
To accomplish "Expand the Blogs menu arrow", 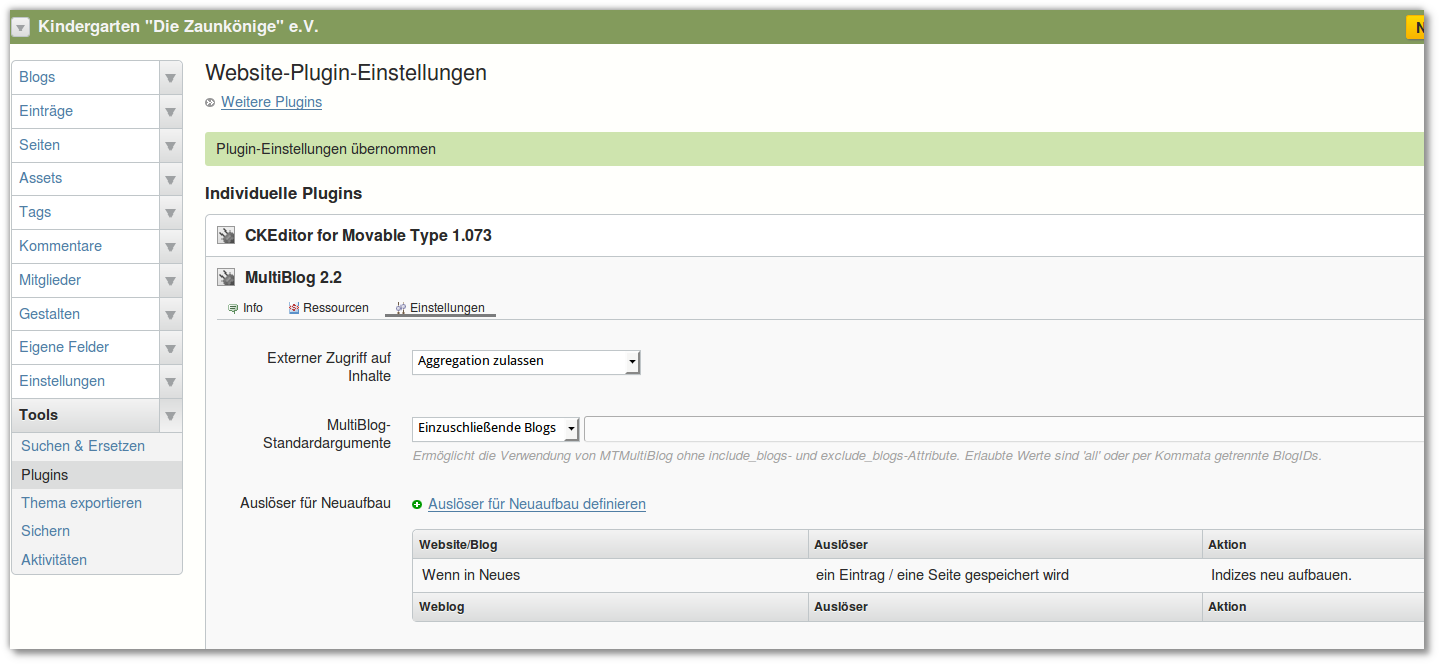I will (x=171, y=78).
